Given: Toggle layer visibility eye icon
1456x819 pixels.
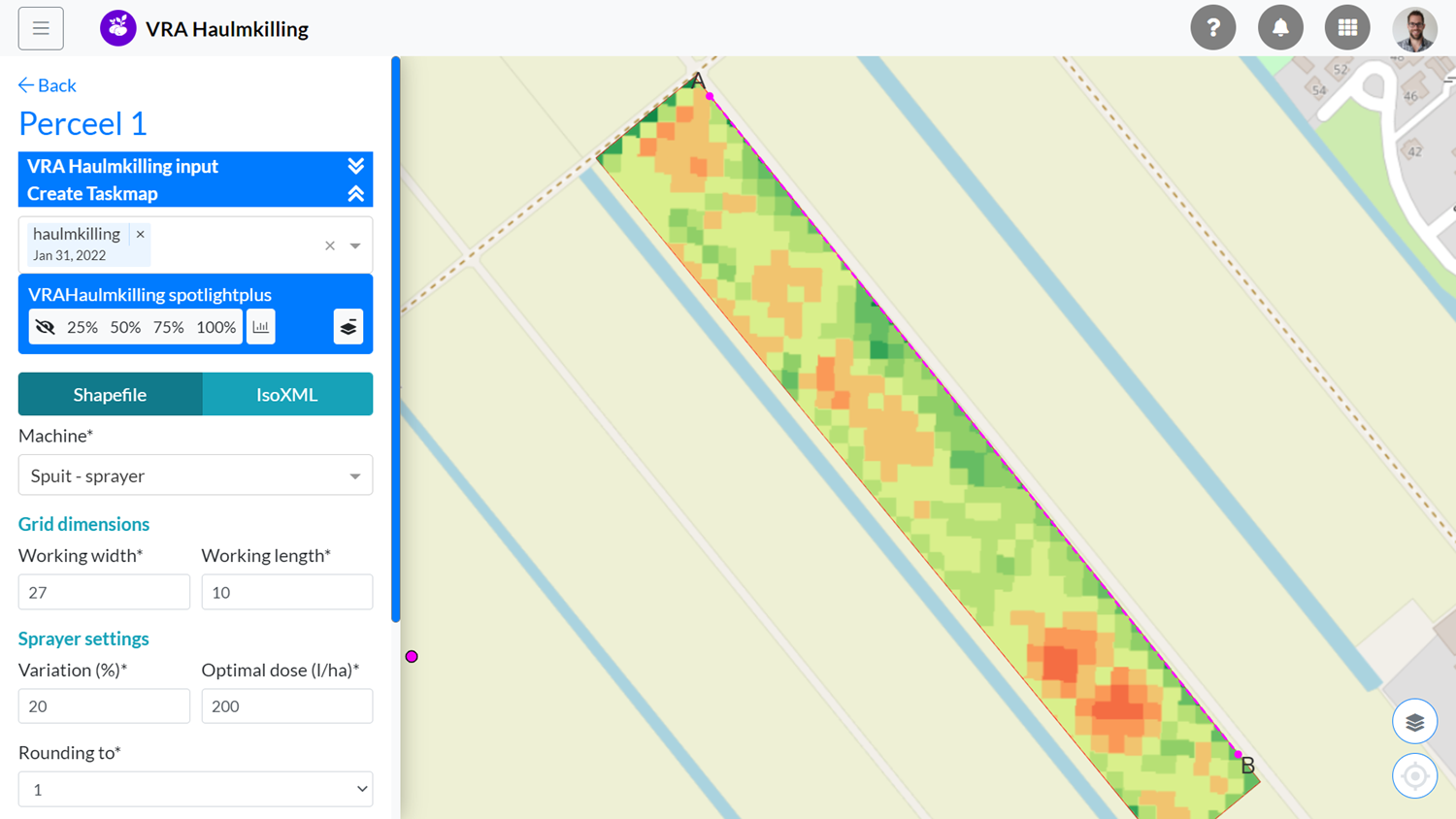Looking at the screenshot, I should (45, 327).
